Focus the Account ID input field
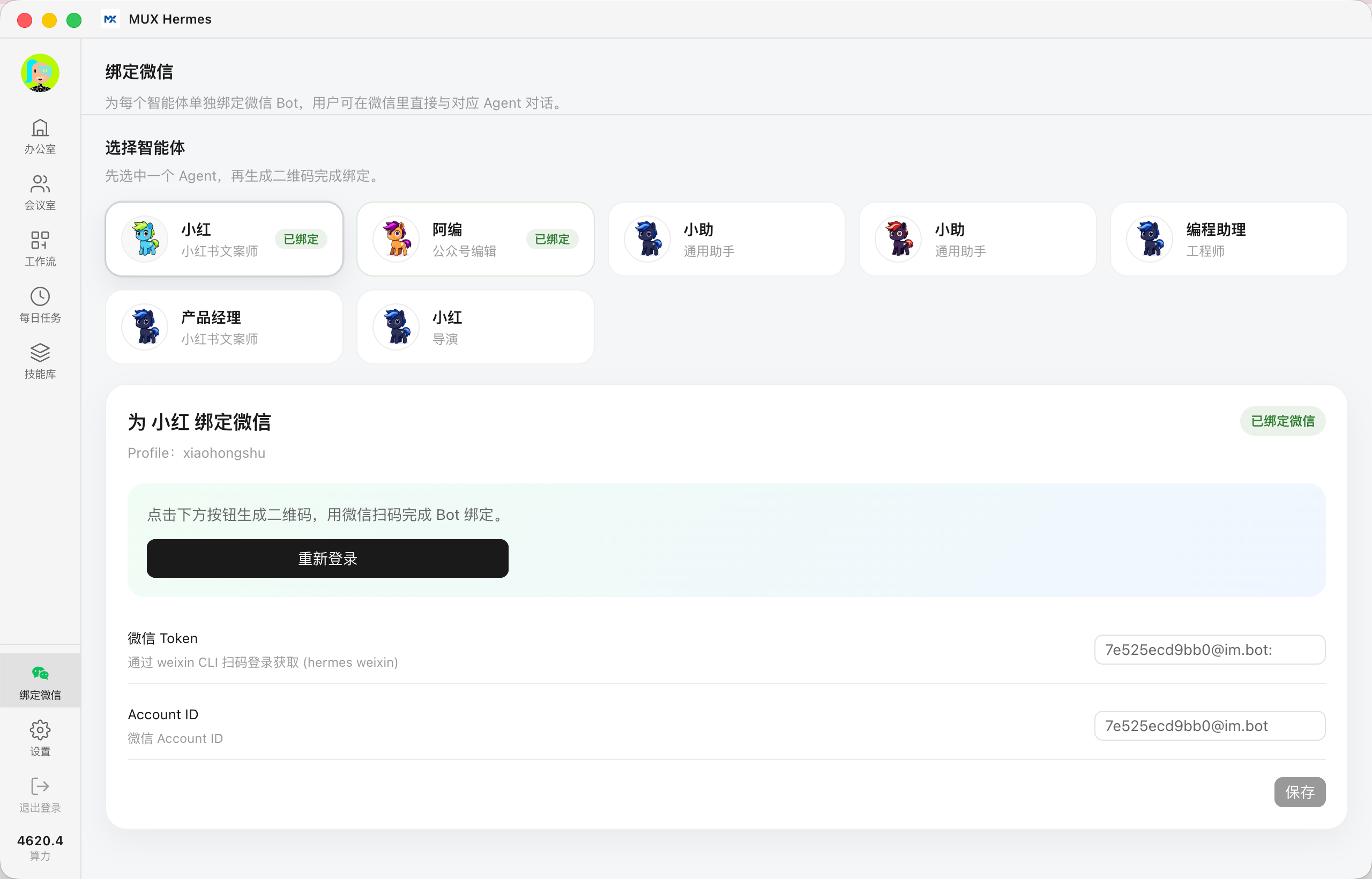1372x879 pixels. pyautogui.click(x=1210, y=726)
